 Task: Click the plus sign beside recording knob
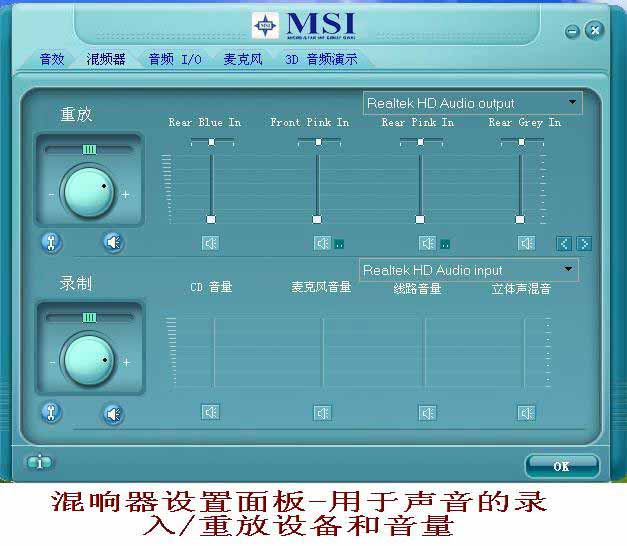pos(126,362)
